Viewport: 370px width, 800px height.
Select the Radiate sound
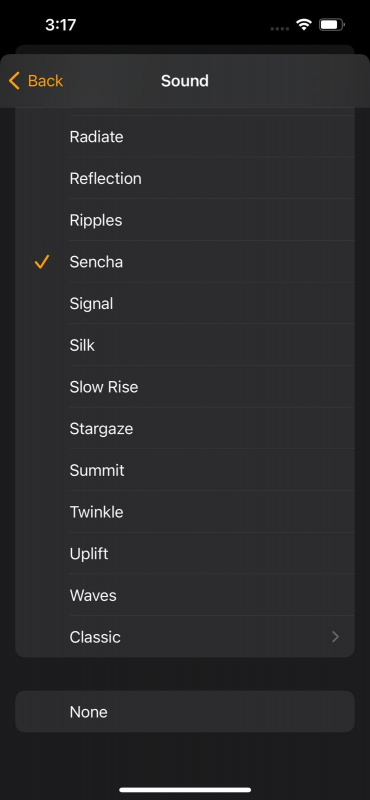coord(185,137)
